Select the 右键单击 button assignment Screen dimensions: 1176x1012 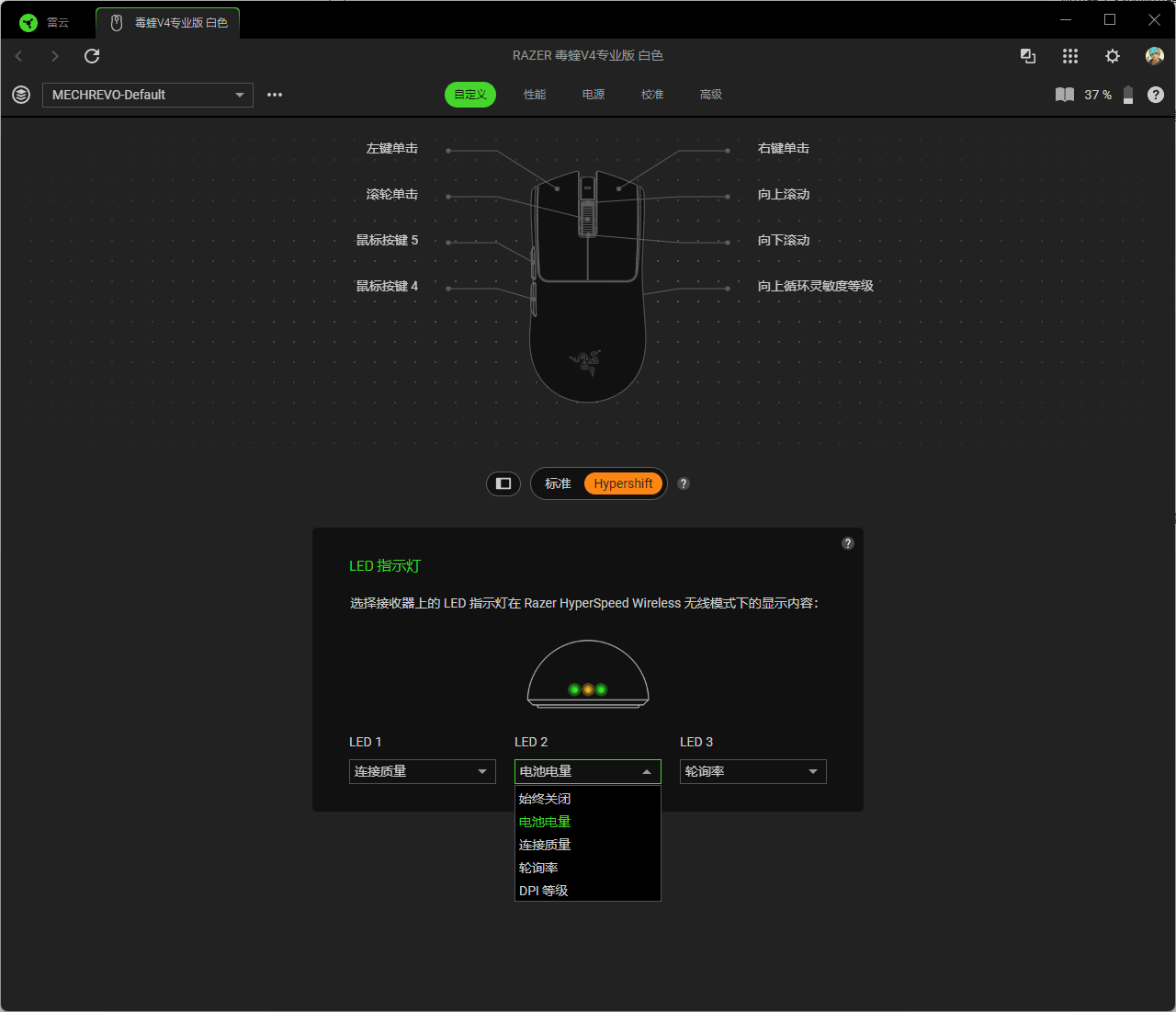pyautogui.click(x=784, y=148)
